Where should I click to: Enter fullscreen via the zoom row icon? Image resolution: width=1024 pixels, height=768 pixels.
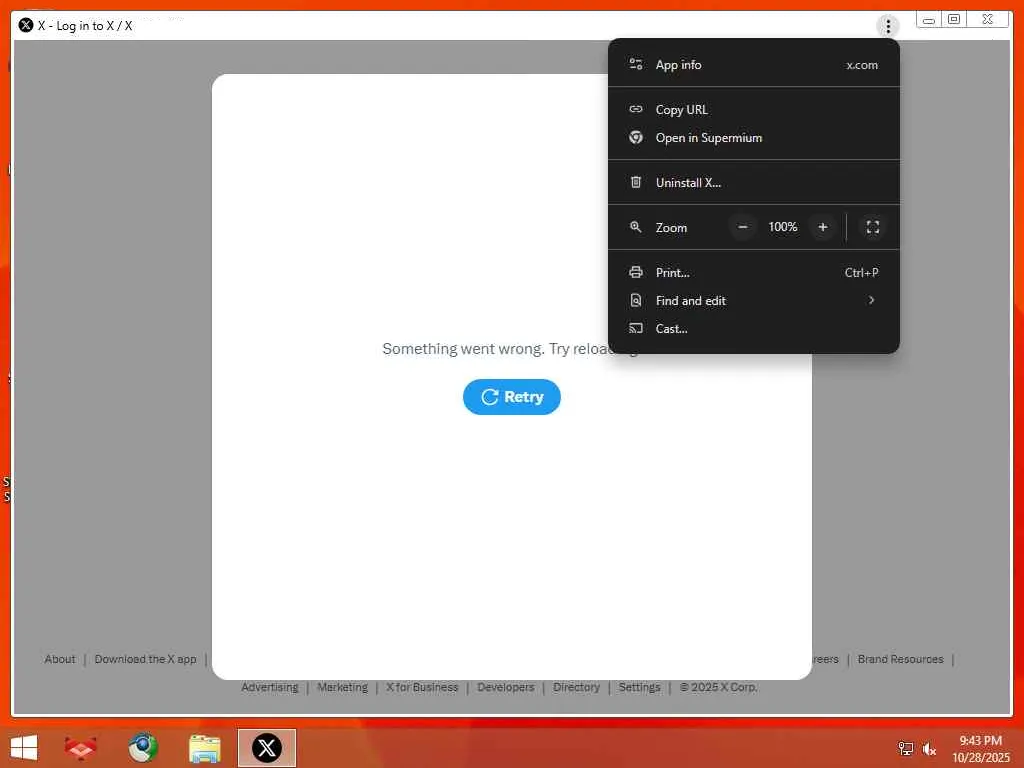click(872, 227)
